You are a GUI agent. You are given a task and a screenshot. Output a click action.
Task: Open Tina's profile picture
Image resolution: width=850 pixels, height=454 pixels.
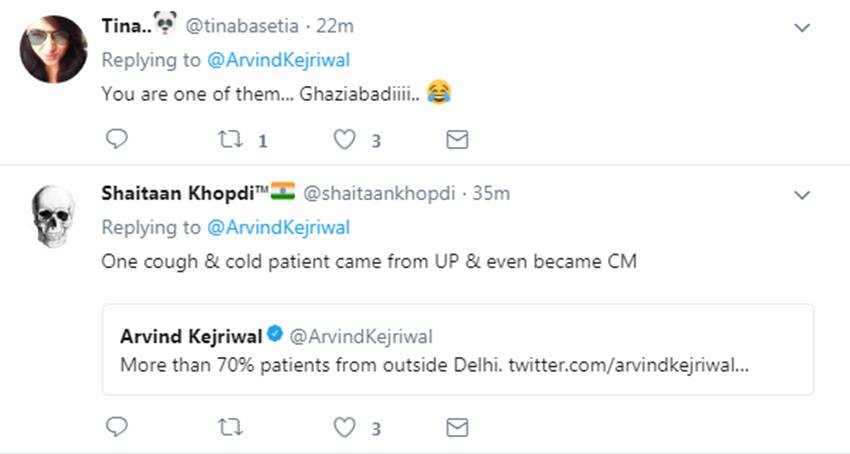click(x=53, y=49)
